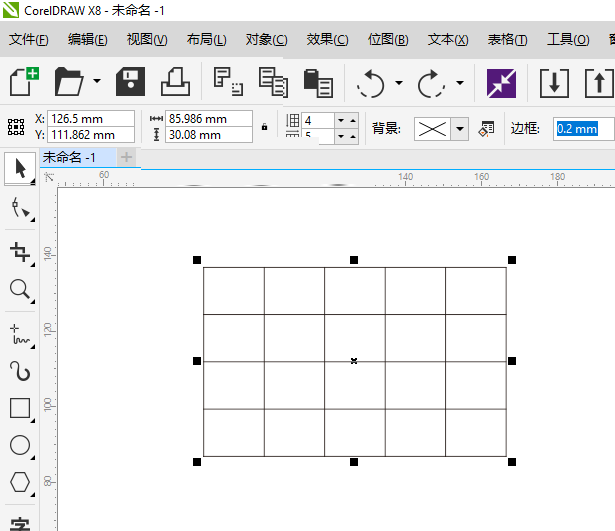Image resolution: width=615 pixels, height=531 pixels.
Task: Toggle the lock ratio padlock
Action: (264, 127)
